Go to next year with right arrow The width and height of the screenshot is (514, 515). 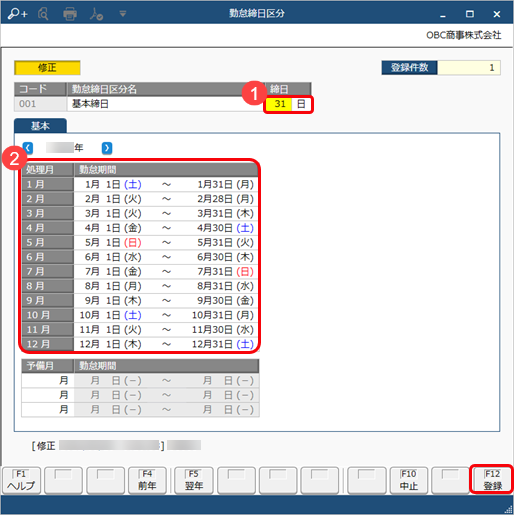(107, 148)
